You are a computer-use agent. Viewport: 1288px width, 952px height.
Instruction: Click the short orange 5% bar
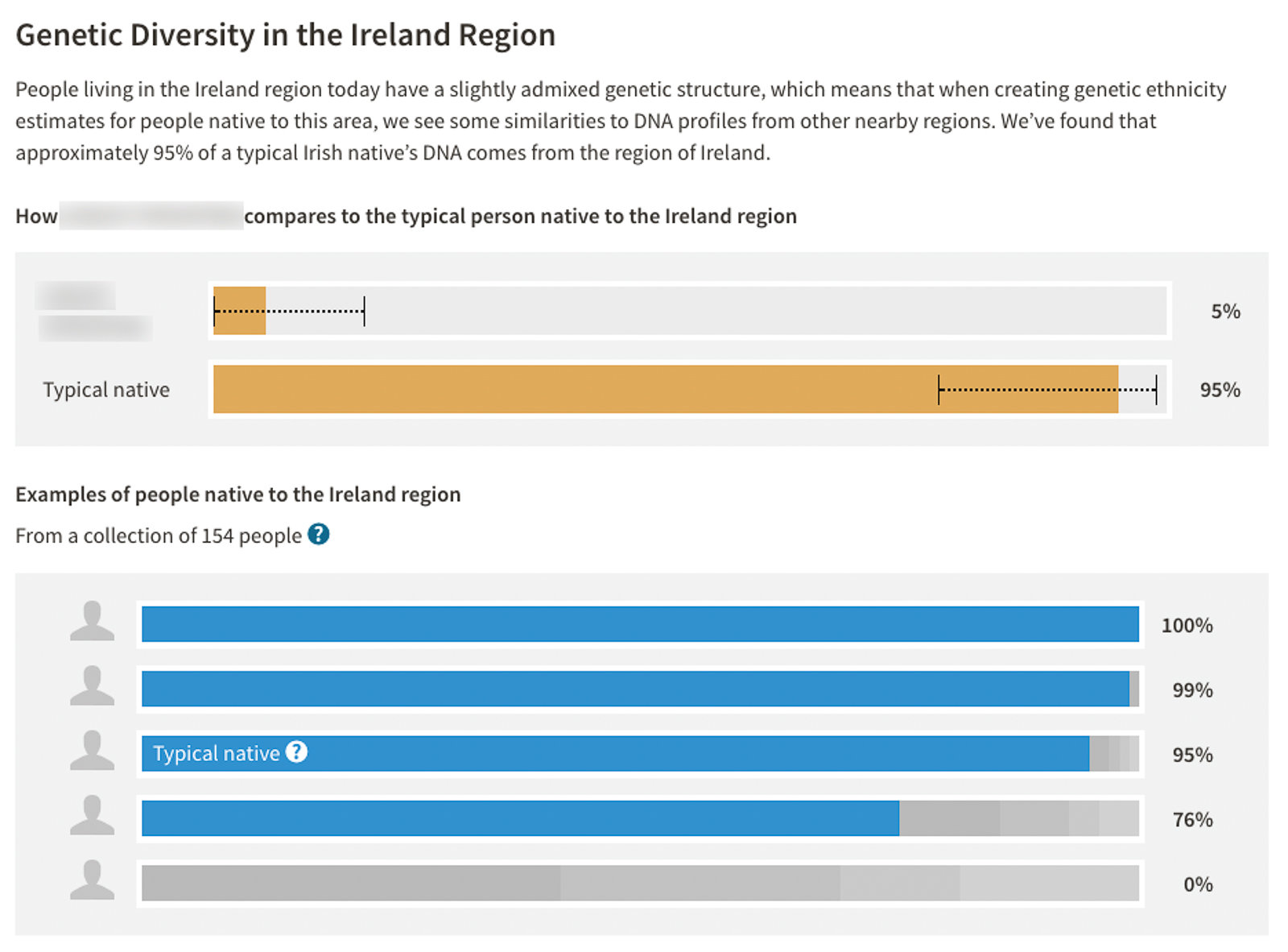pyautogui.click(x=239, y=311)
